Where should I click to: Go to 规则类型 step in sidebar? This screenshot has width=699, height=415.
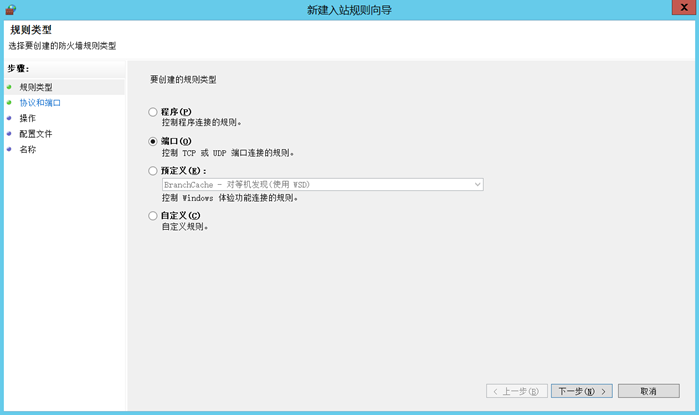tap(36, 87)
